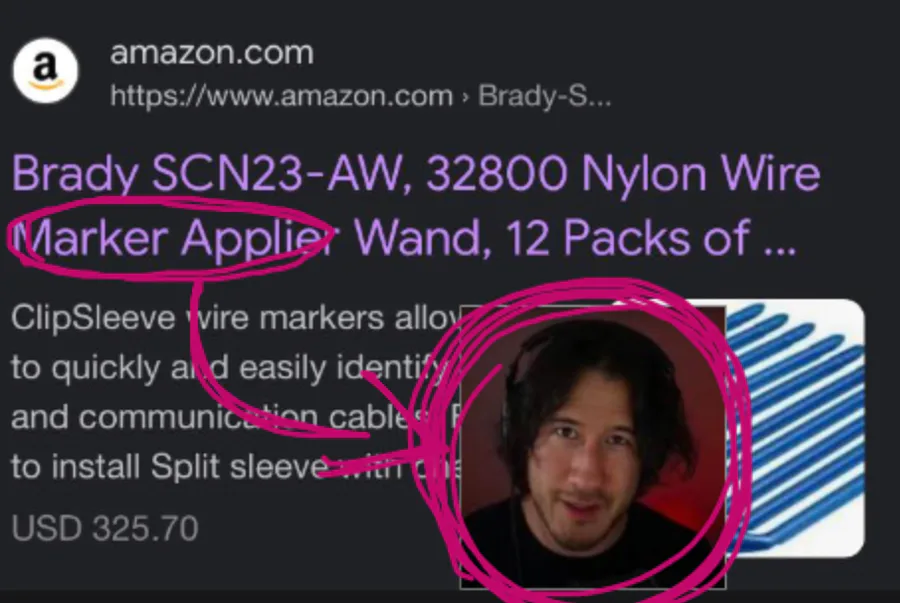Click the Amazon logo favicon
Image resolution: width=900 pixels, height=603 pixels.
[x=45, y=71]
